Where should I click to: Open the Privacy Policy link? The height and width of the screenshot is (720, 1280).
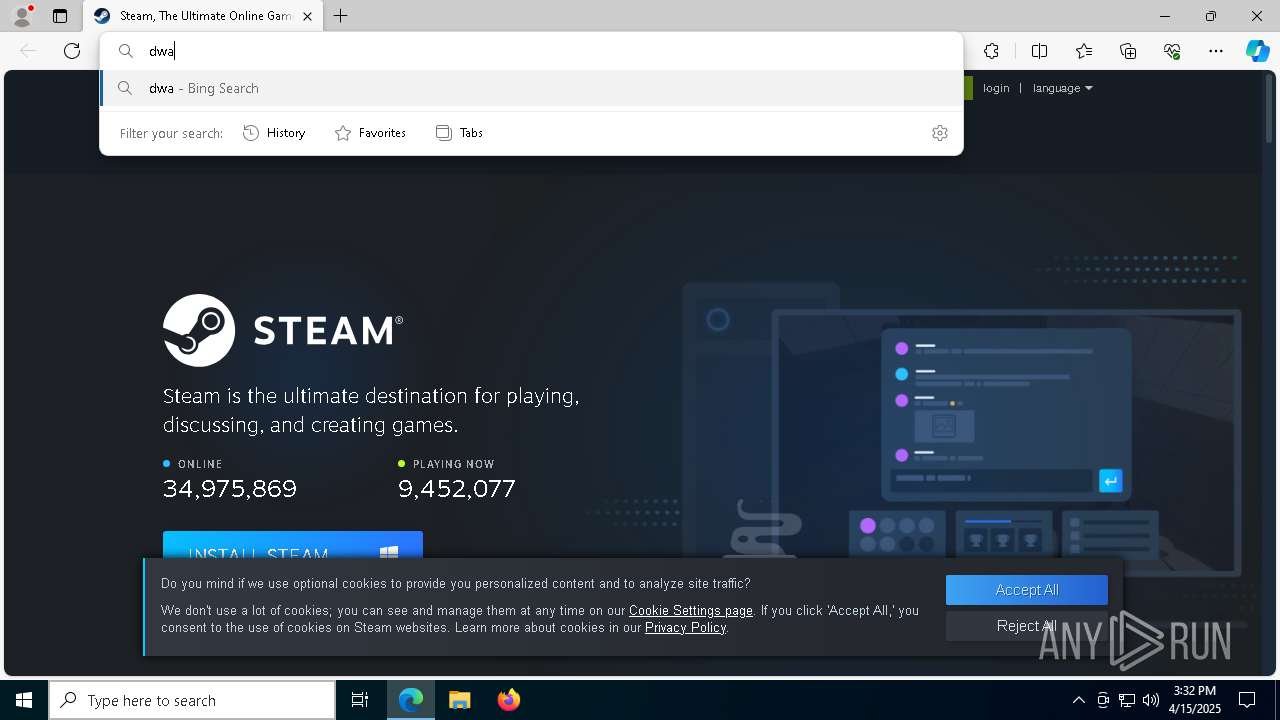click(x=686, y=628)
